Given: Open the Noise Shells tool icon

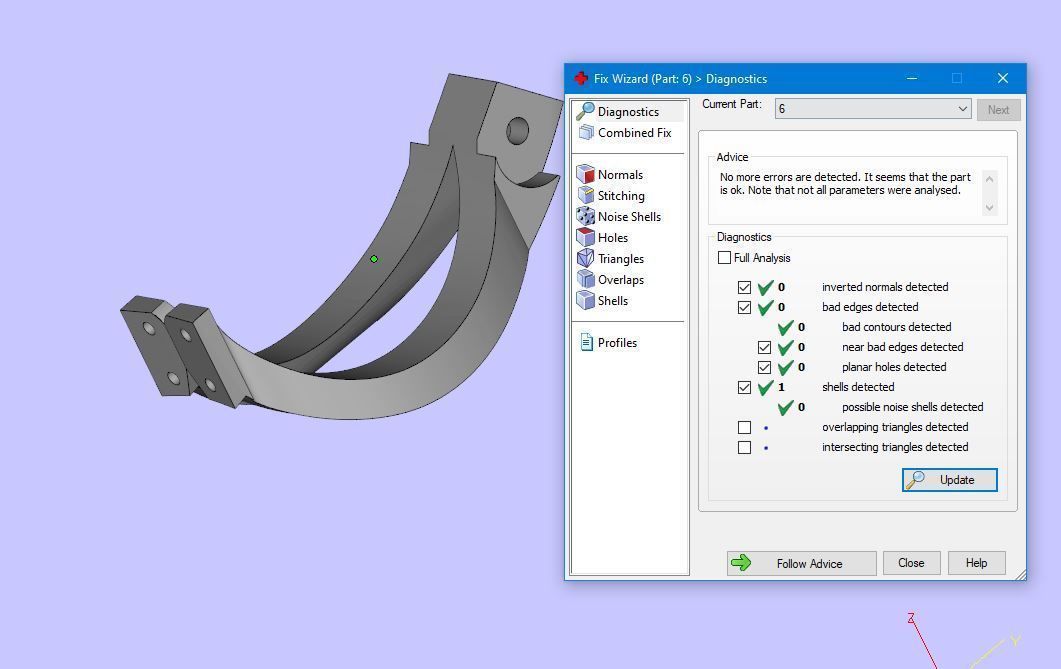Looking at the screenshot, I should click(x=585, y=216).
